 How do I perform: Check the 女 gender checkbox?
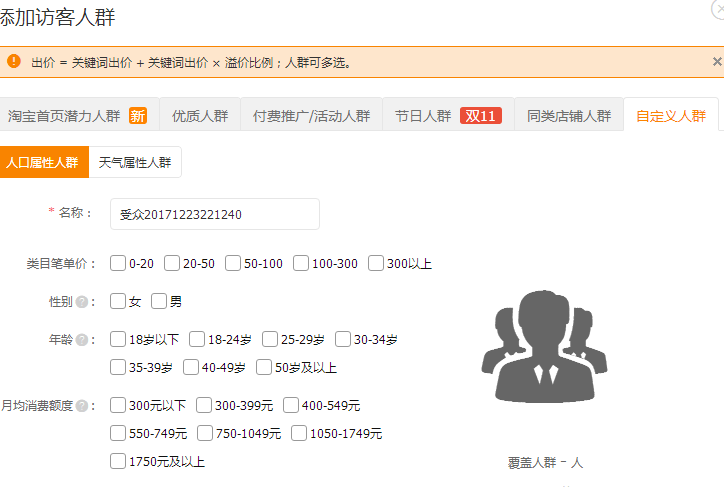119,301
